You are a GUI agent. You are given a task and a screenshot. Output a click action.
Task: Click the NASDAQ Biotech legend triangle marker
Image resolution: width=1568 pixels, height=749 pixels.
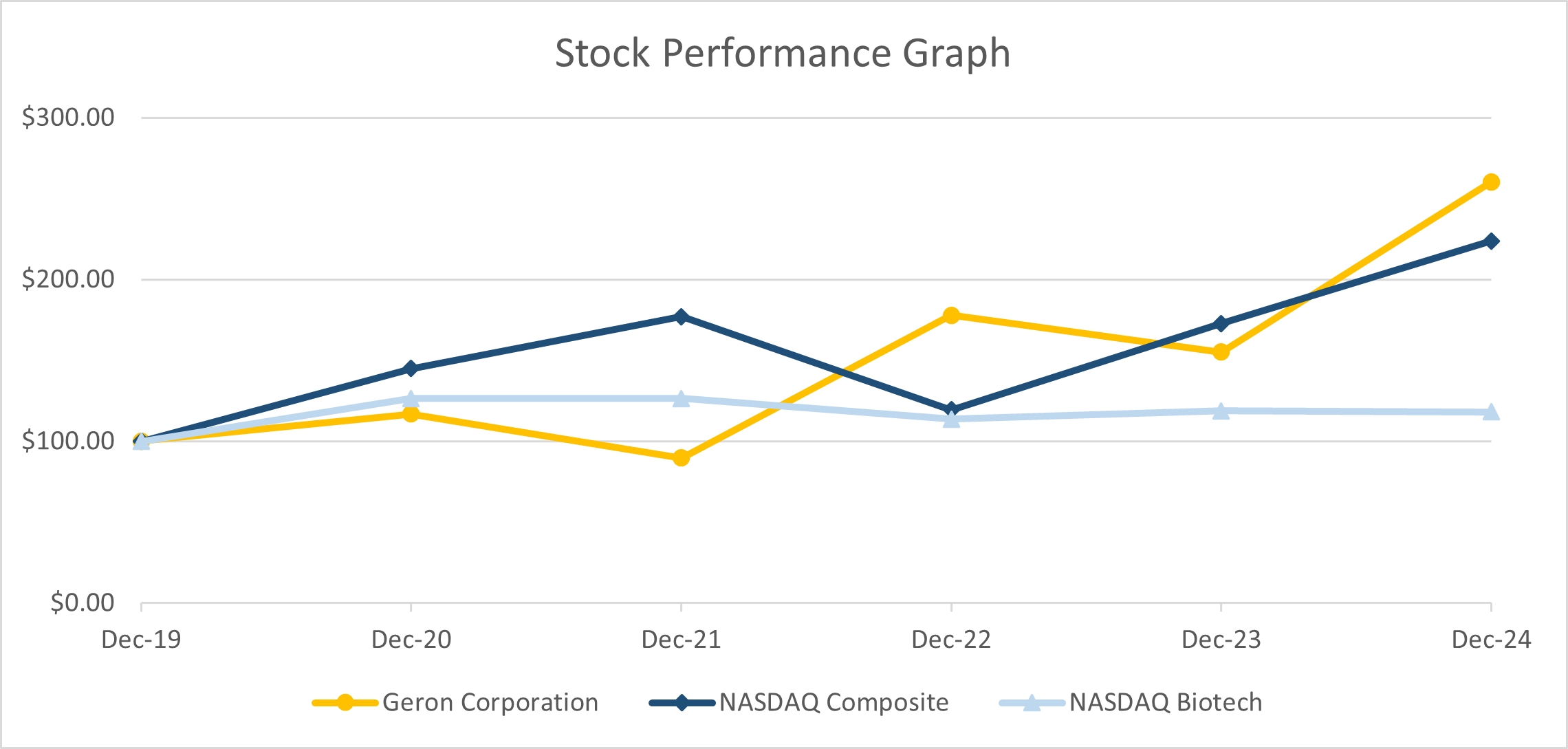click(1031, 702)
